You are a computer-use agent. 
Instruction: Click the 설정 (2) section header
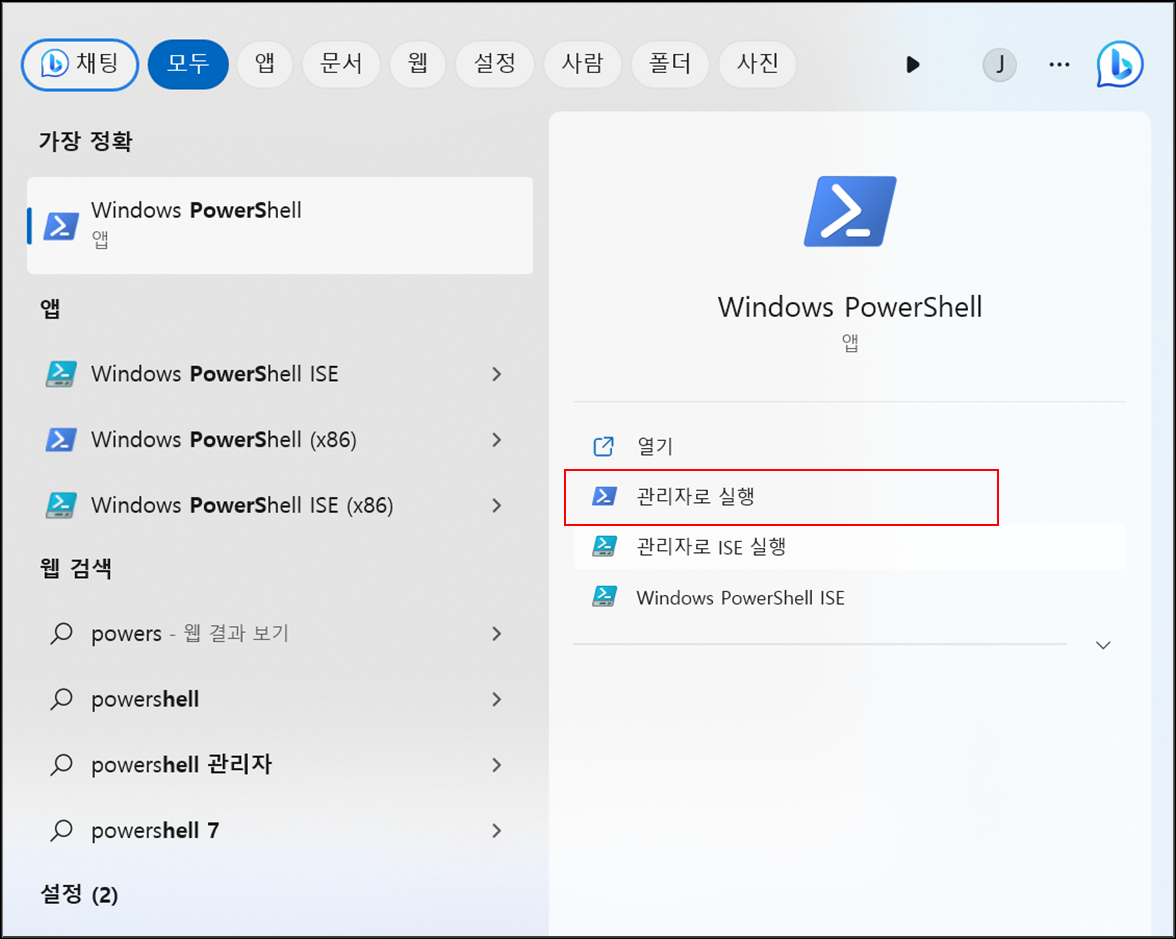pyautogui.click(x=79, y=894)
